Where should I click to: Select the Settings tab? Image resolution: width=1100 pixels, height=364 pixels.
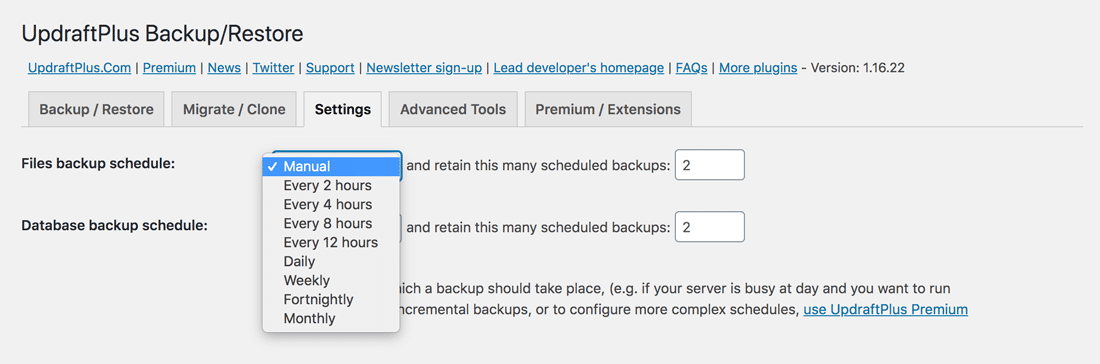pyautogui.click(x=342, y=109)
